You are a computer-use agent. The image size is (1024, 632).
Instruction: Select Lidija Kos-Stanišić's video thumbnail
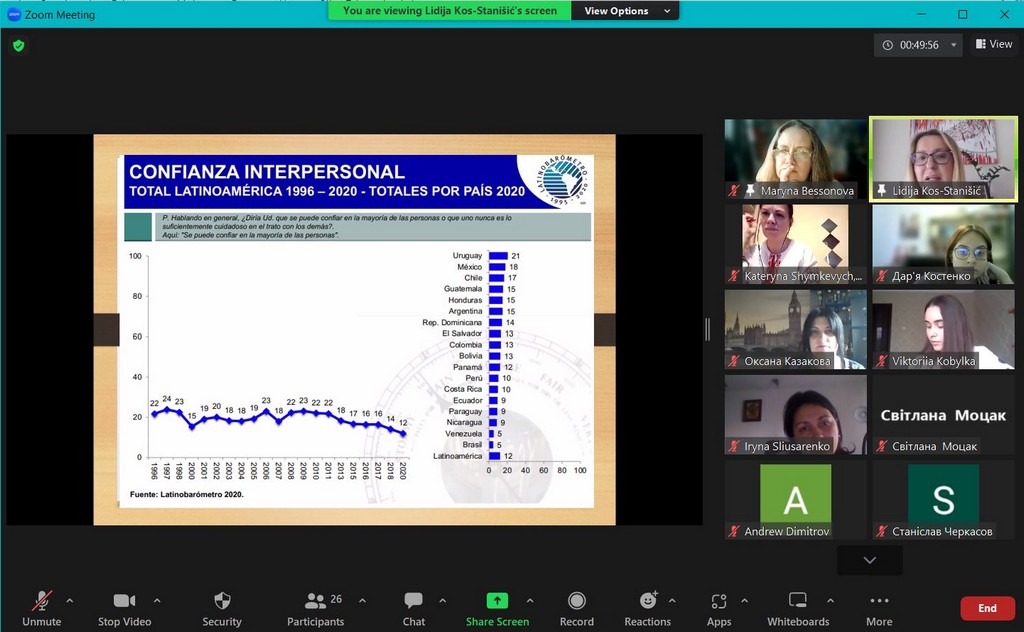pos(944,159)
